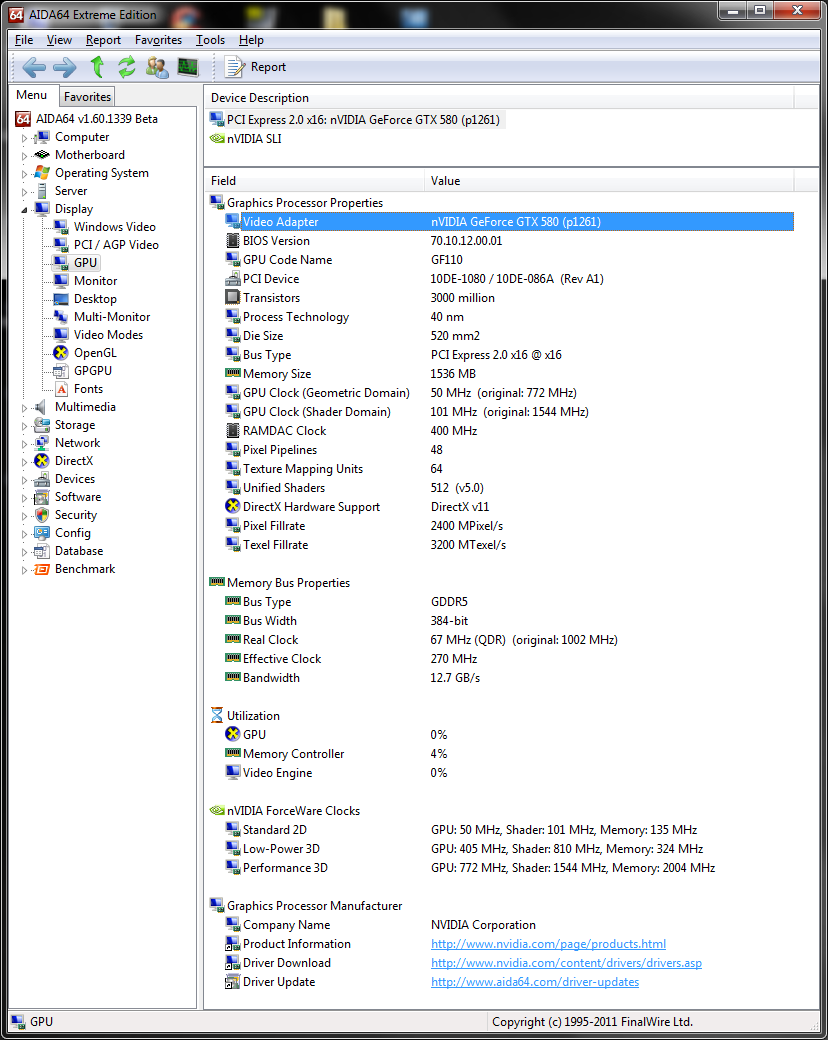Select the Video Modes icon in tree
828x1040 pixels.
click(61, 334)
